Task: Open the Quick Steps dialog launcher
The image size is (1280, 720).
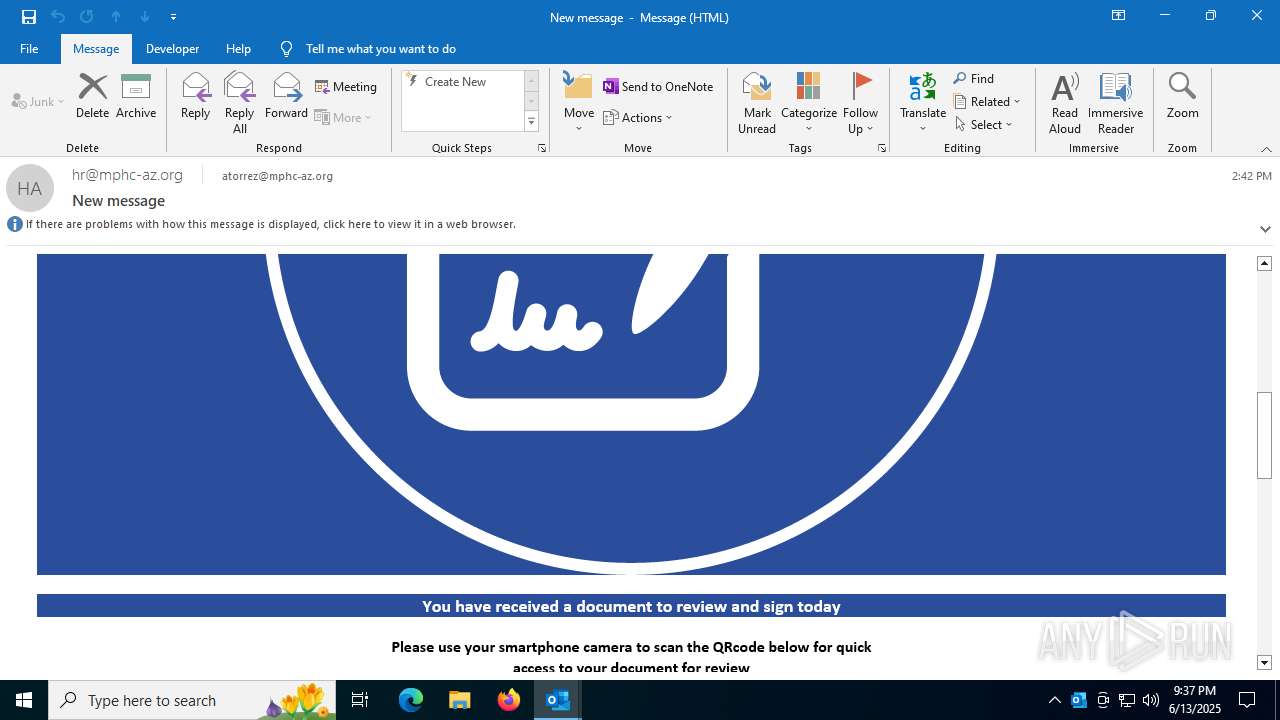Action: tap(542, 148)
